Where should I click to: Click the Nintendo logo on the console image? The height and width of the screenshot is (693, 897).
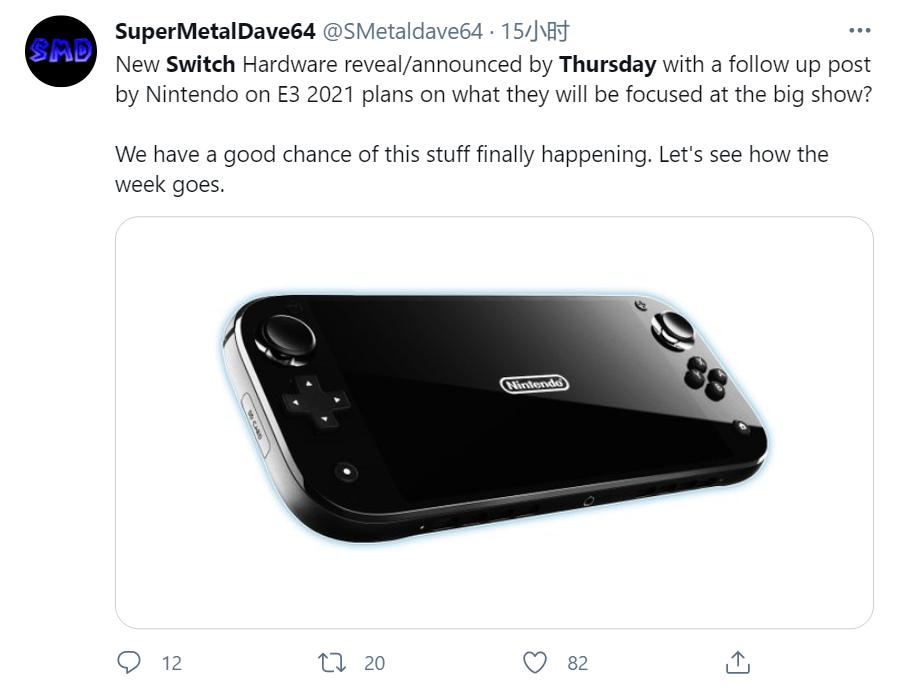534,384
